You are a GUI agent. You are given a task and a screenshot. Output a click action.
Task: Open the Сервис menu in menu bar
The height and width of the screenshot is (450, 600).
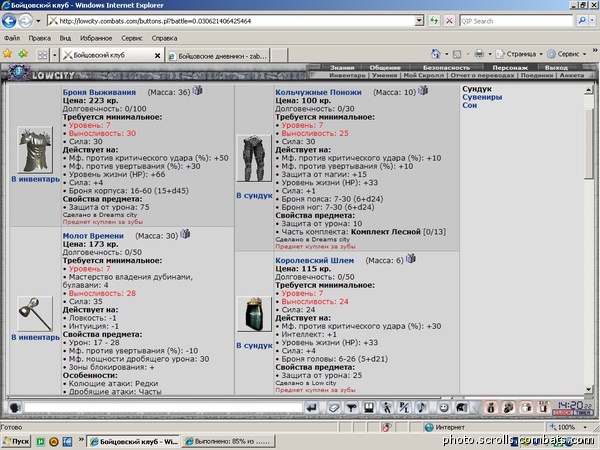132,38
